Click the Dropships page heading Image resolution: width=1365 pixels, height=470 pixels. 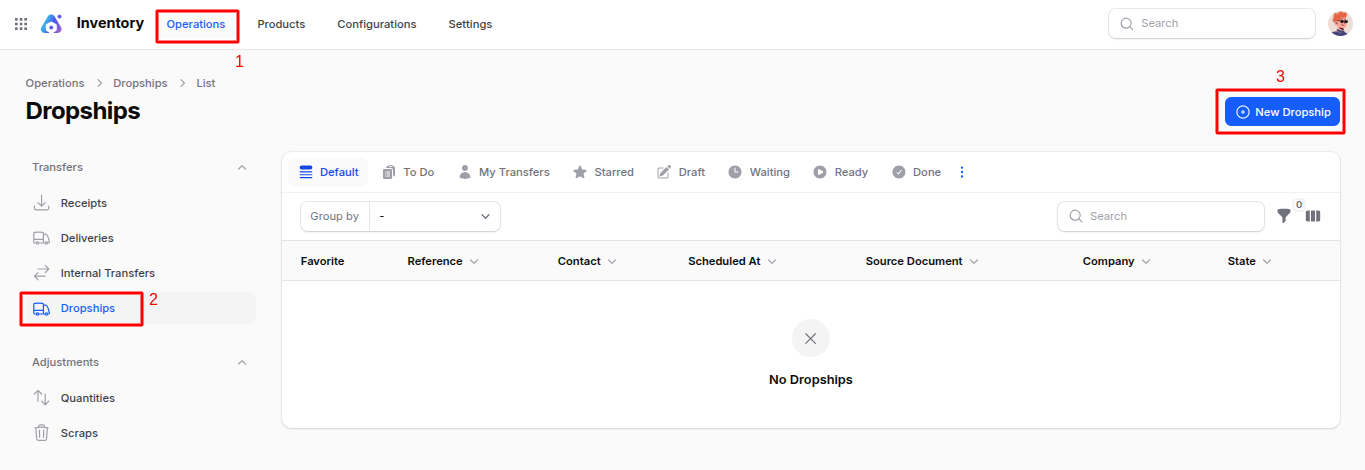pos(83,111)
